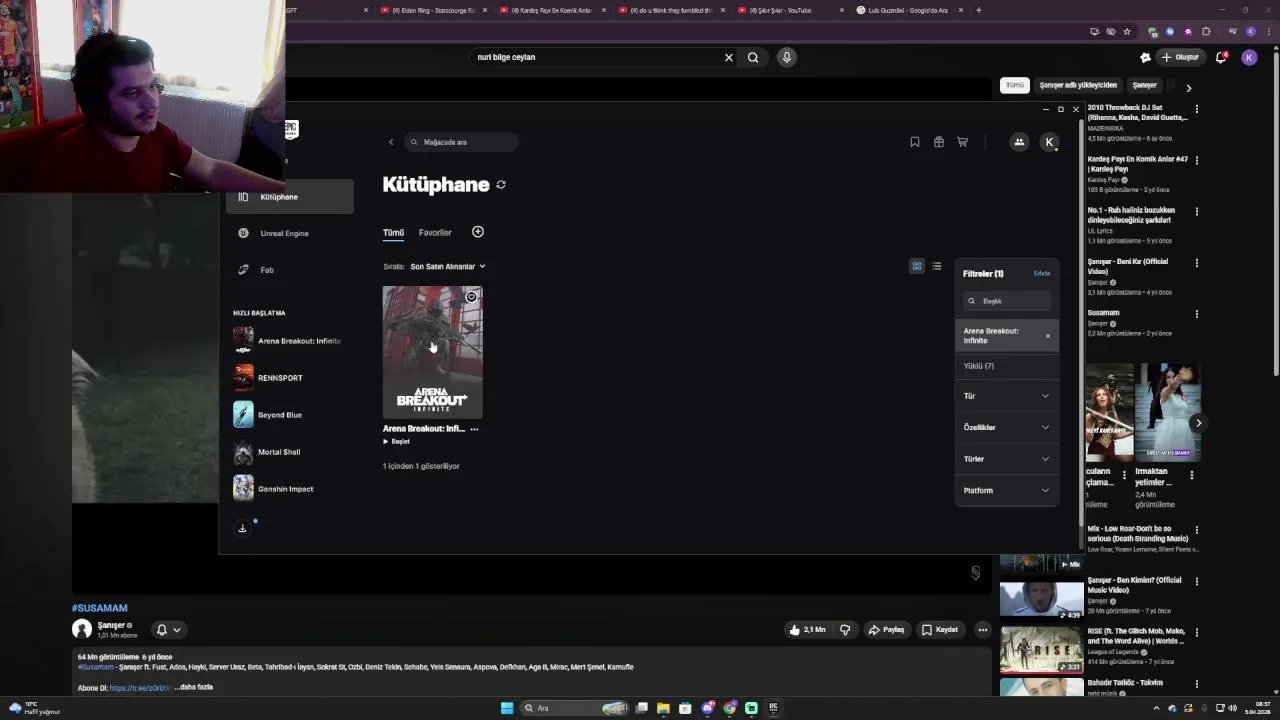
Task: Show more YouTube filter chips arrow
Action: pos(1189,88)
